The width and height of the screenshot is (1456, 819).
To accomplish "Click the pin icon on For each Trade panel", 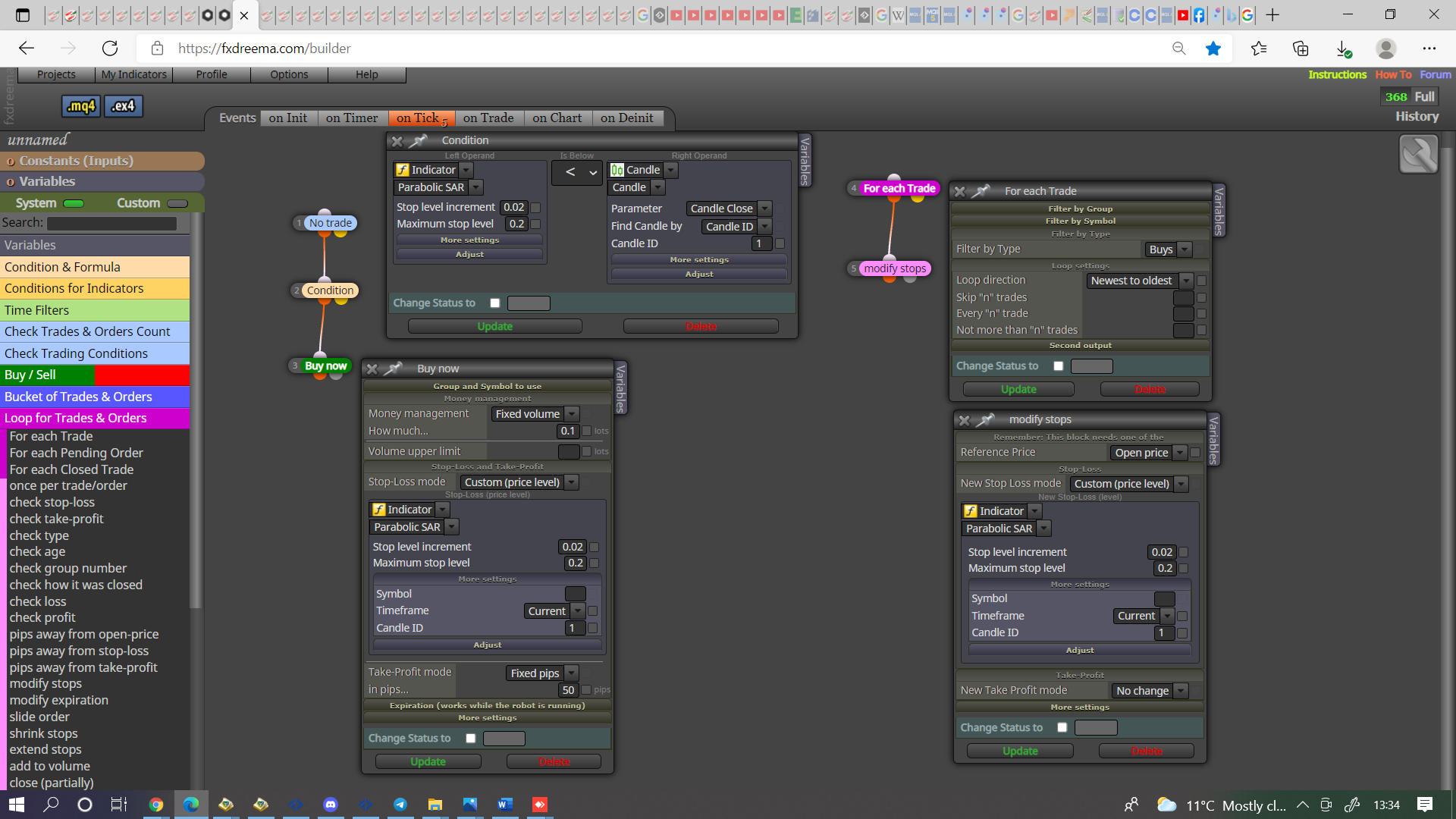I will pos(981,191).
